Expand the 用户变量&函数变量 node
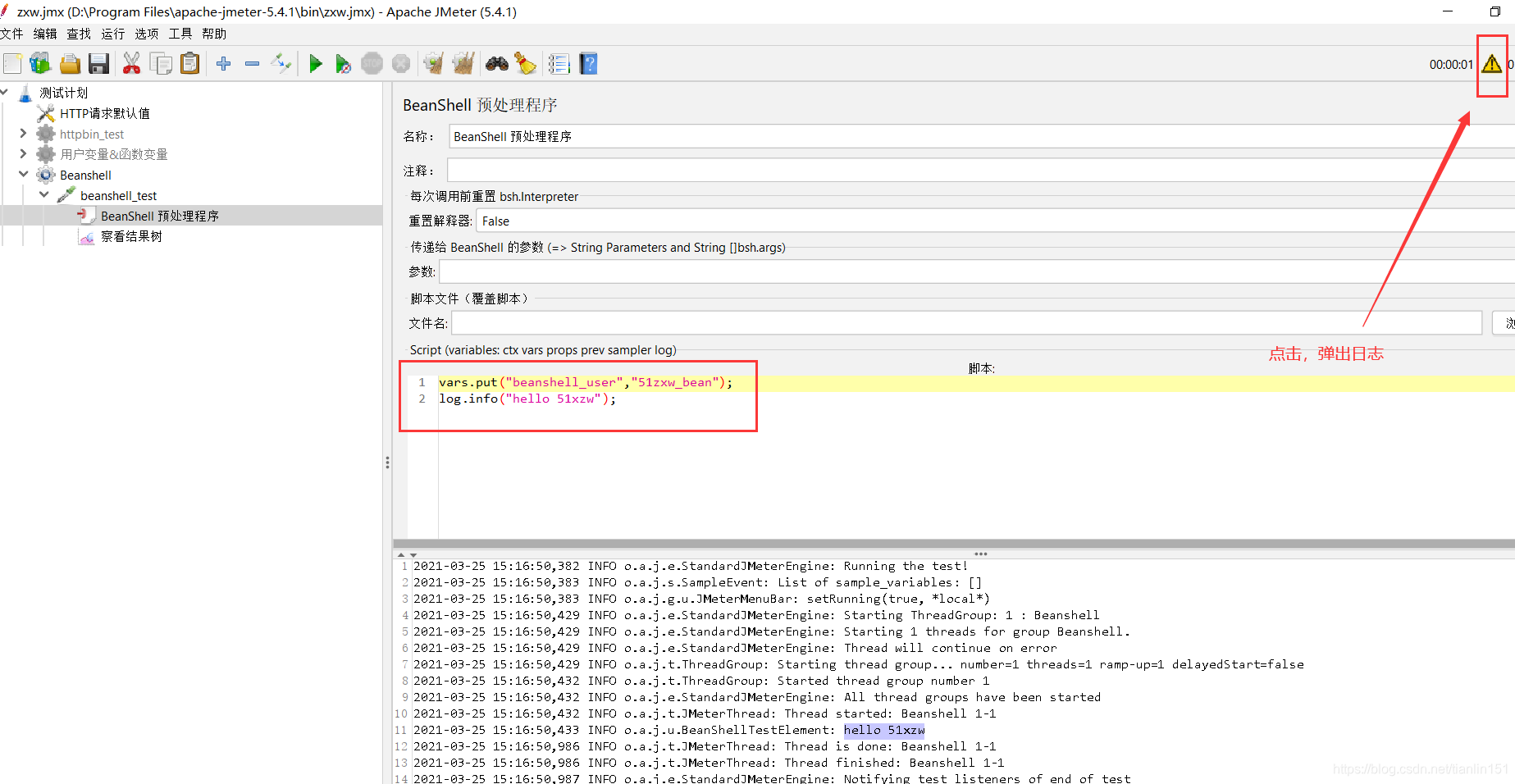This screenshot has width=1515, height=784. tap(23, 153)
